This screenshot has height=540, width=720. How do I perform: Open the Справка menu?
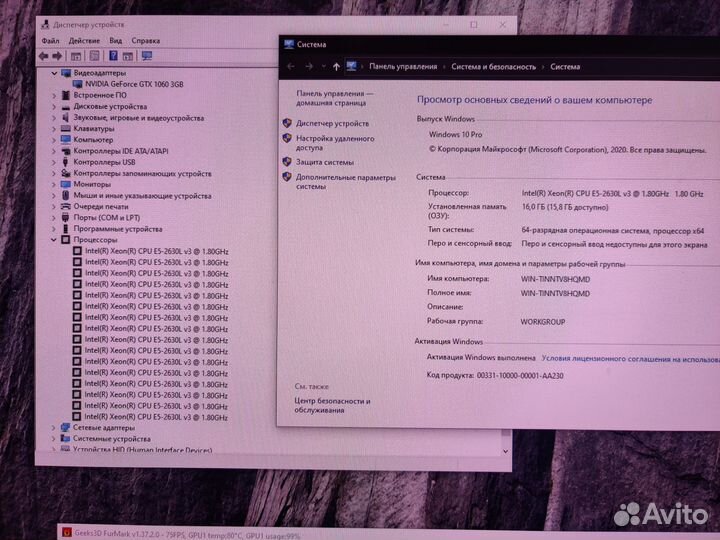[x=146, y=41]
